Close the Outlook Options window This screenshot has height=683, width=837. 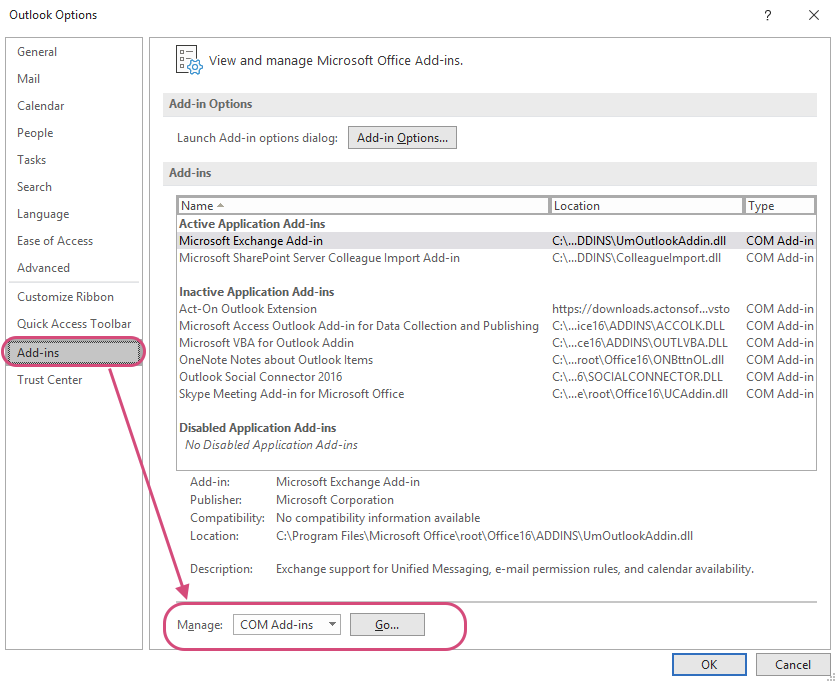814,15
